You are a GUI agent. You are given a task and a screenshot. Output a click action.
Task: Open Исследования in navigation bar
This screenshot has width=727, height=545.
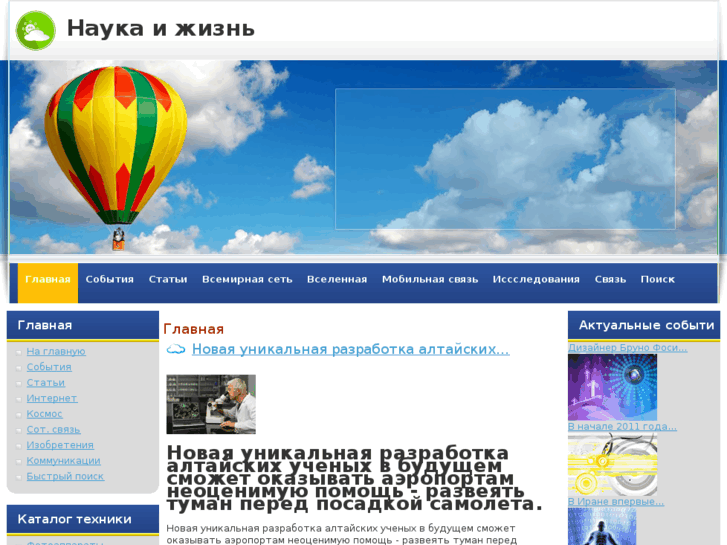click(536, 280)
